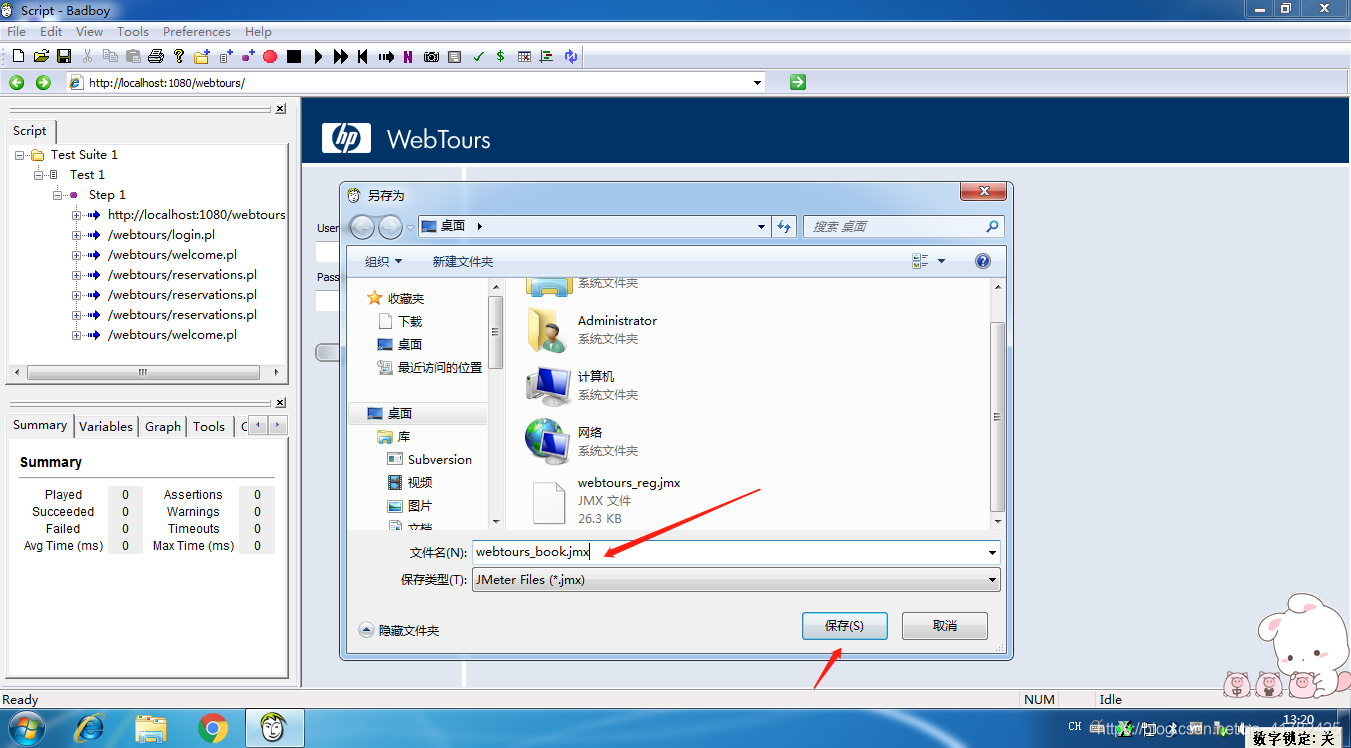1351x748 pixels.
Task: Open the Preferences menu
Action: click(197, 32)
